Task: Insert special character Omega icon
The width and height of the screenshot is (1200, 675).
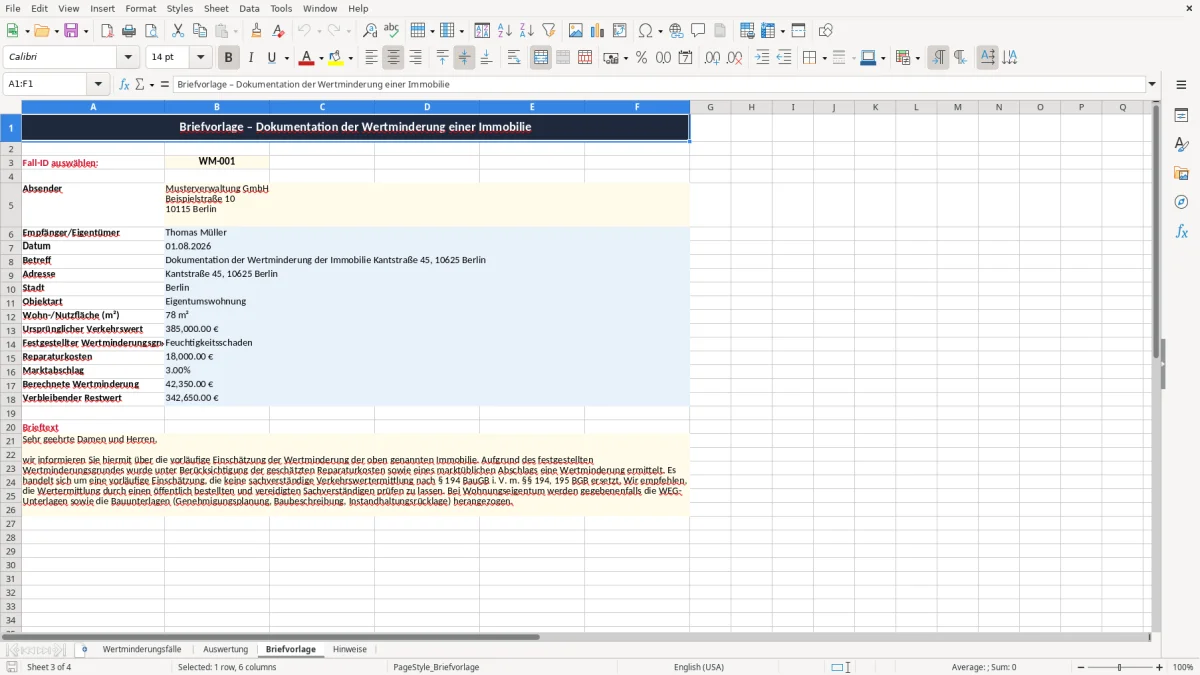Action: pyautogui.click(x=645, y=31)
